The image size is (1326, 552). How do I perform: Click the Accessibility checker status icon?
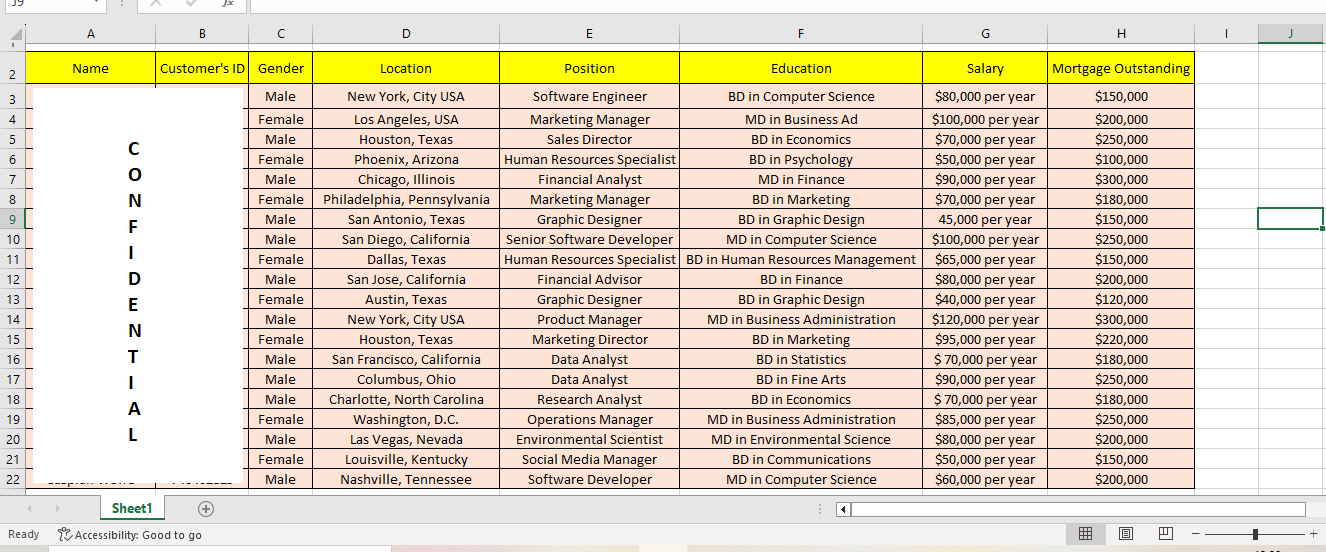click(x=65, y=534)
